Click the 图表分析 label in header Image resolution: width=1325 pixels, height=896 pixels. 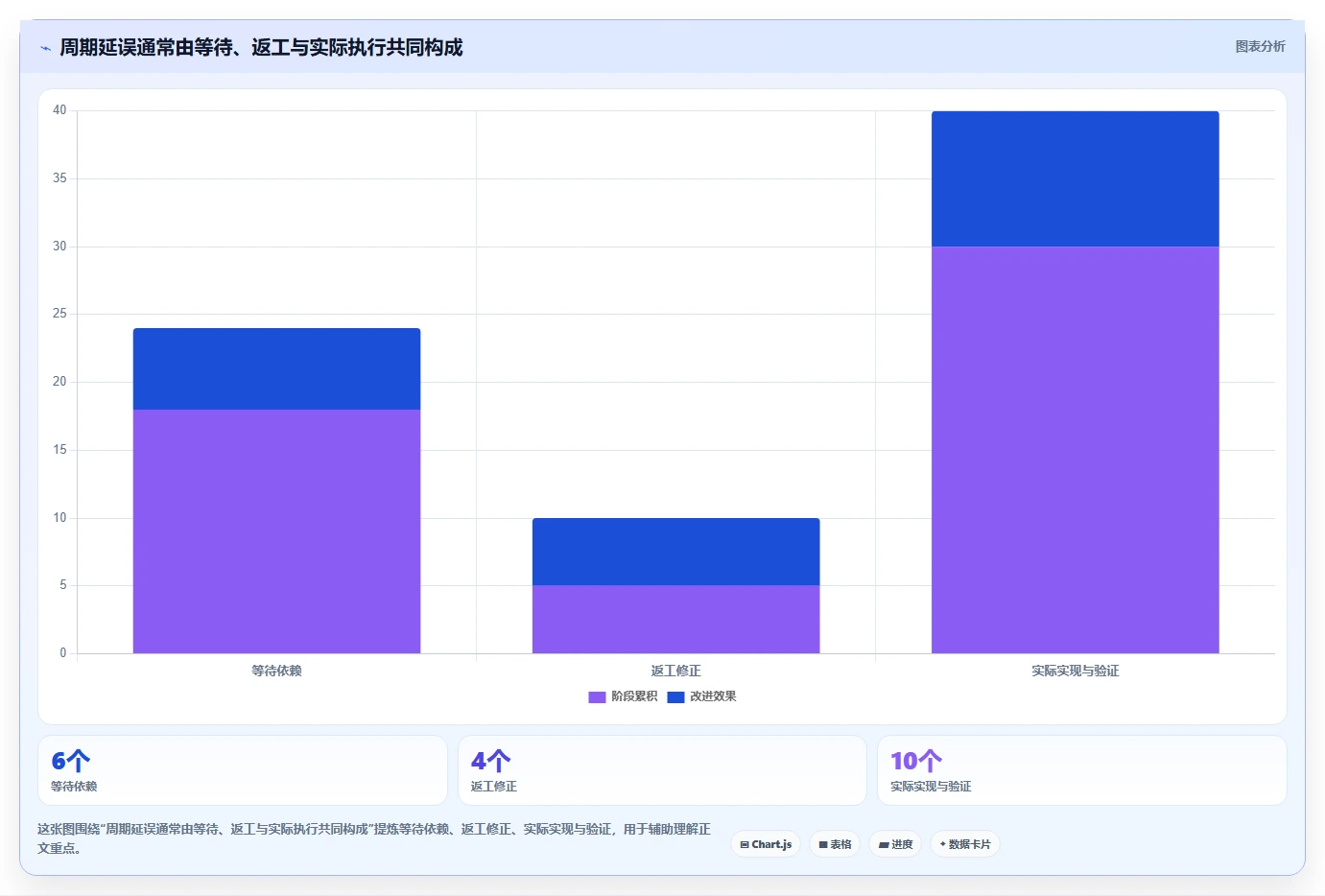pyautogui.click(x=1260, y=46)
